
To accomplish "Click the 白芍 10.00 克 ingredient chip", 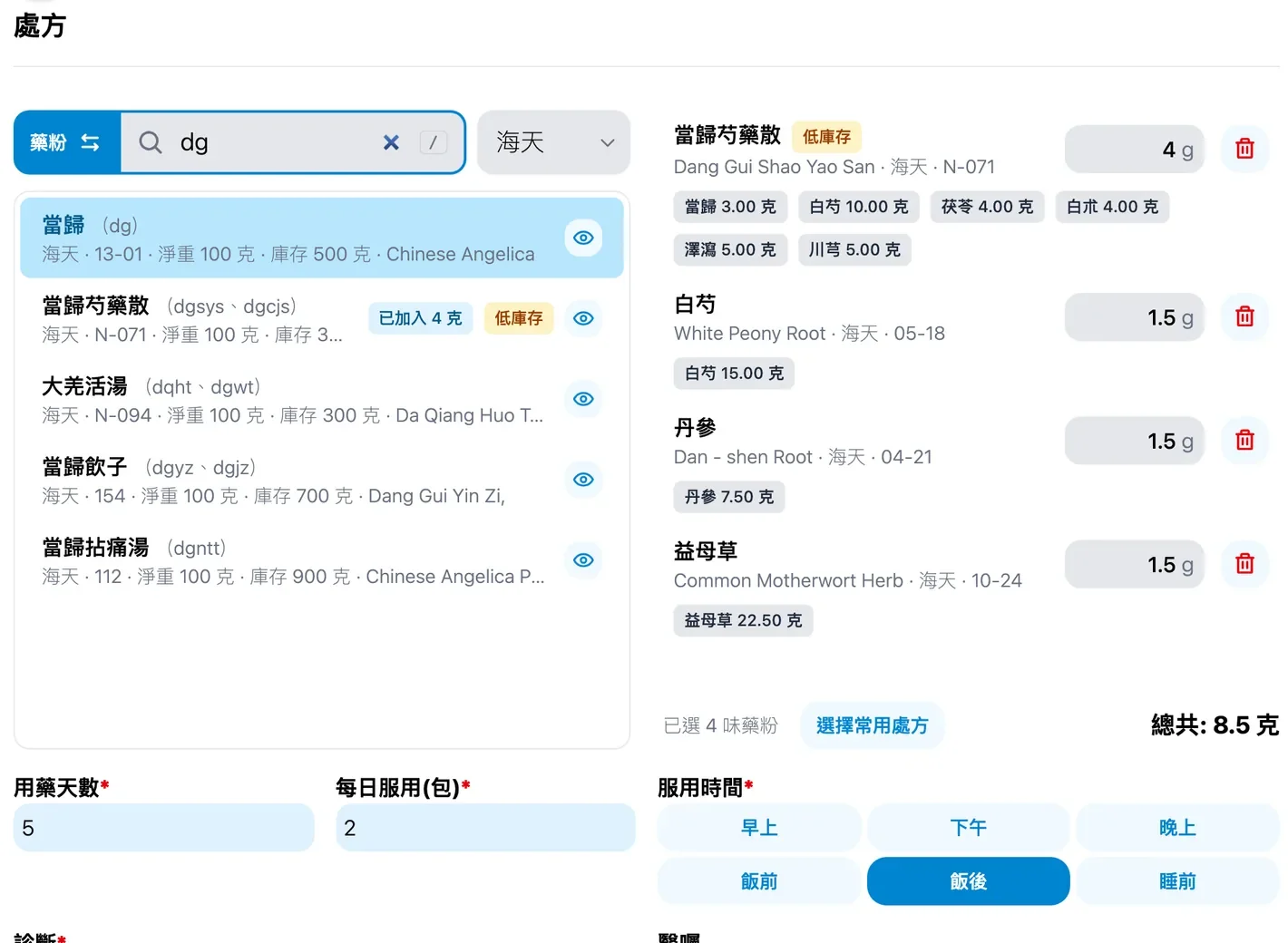I will (859, 207).
